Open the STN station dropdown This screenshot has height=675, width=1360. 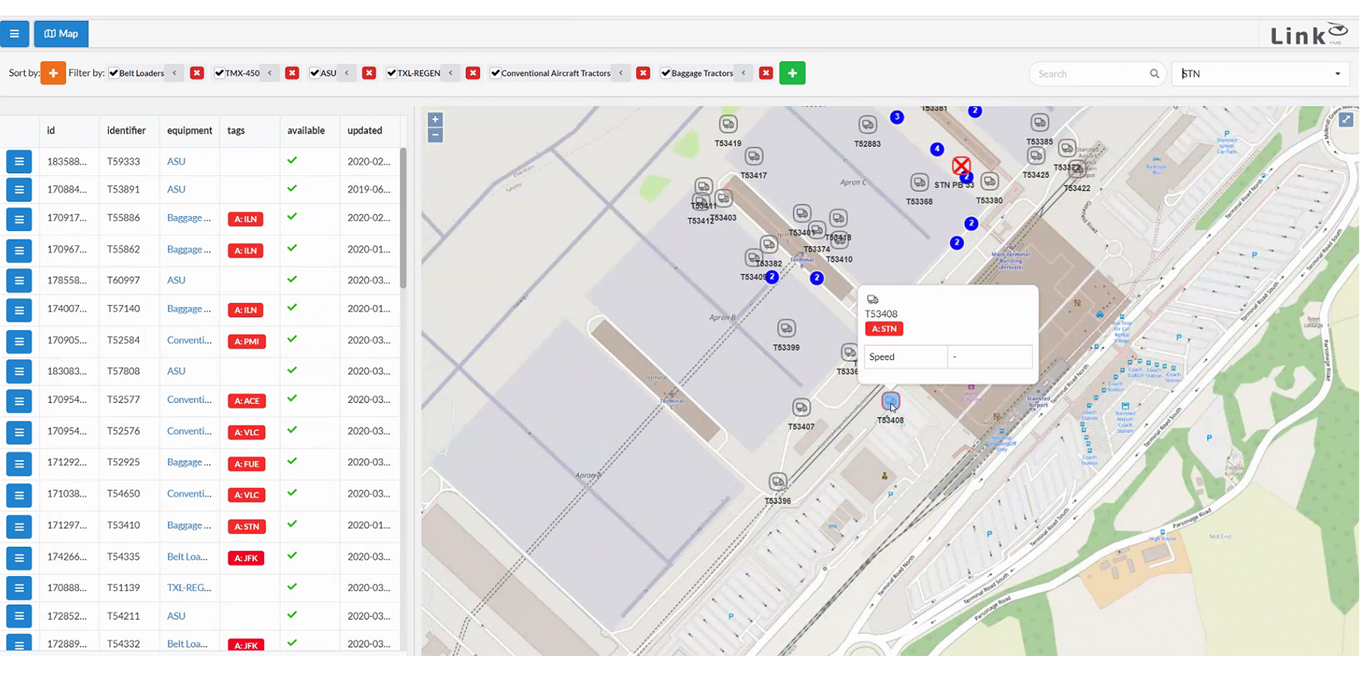(x=1260, y=73)
